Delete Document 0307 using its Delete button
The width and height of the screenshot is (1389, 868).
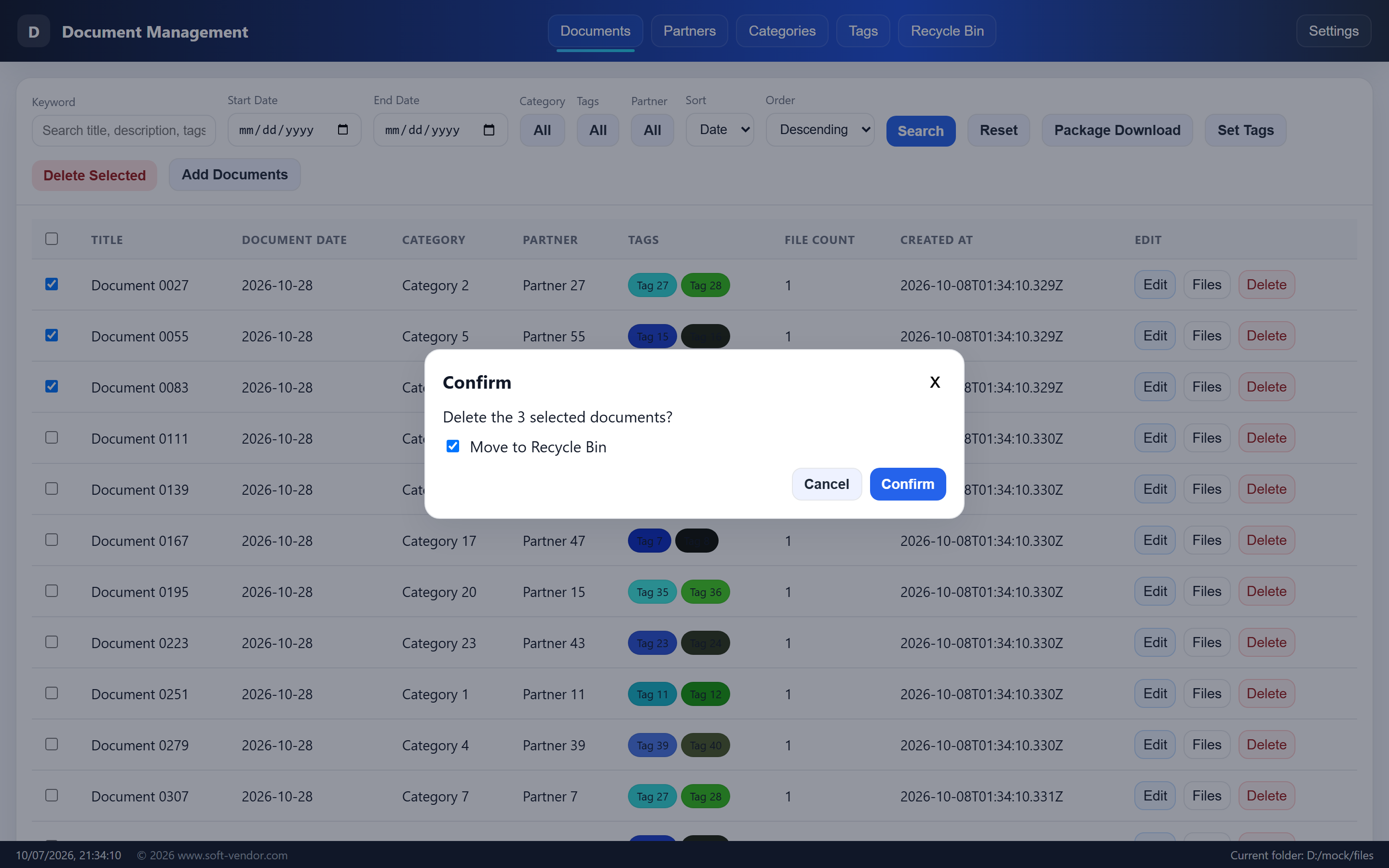pos(1266,796)
